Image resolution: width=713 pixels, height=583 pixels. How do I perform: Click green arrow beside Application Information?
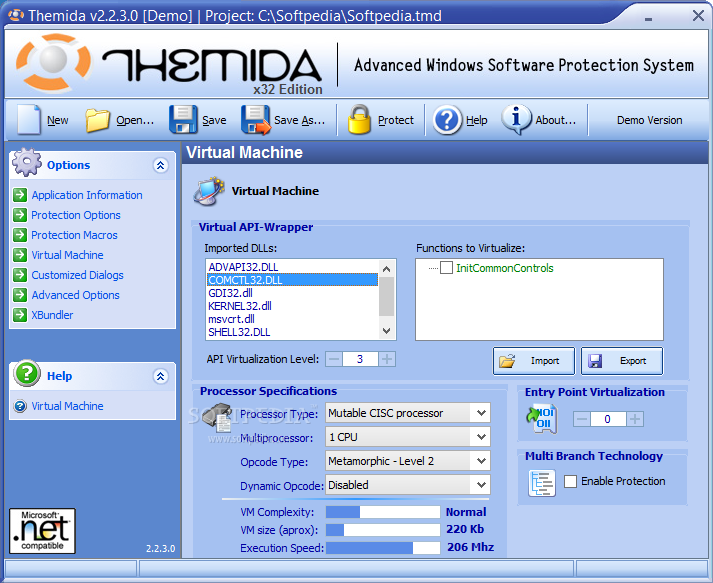click(20, 195)
